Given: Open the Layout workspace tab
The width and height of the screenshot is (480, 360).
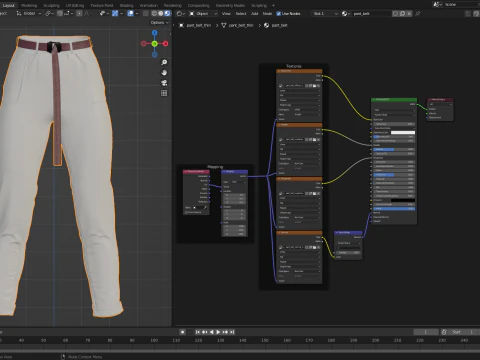Looking at the screenshot, I should (x=8, y=5).
